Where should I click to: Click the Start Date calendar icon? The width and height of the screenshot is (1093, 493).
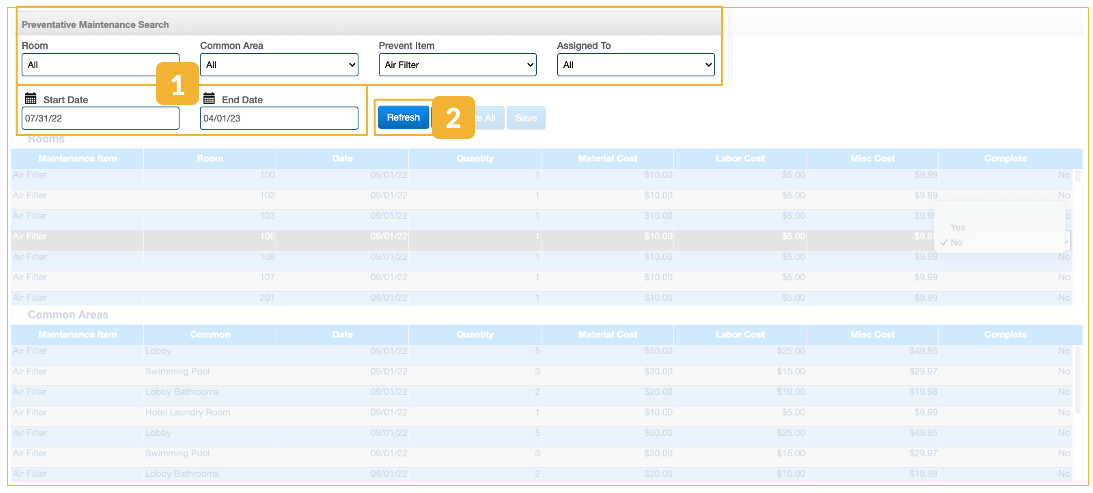(30, 99)
